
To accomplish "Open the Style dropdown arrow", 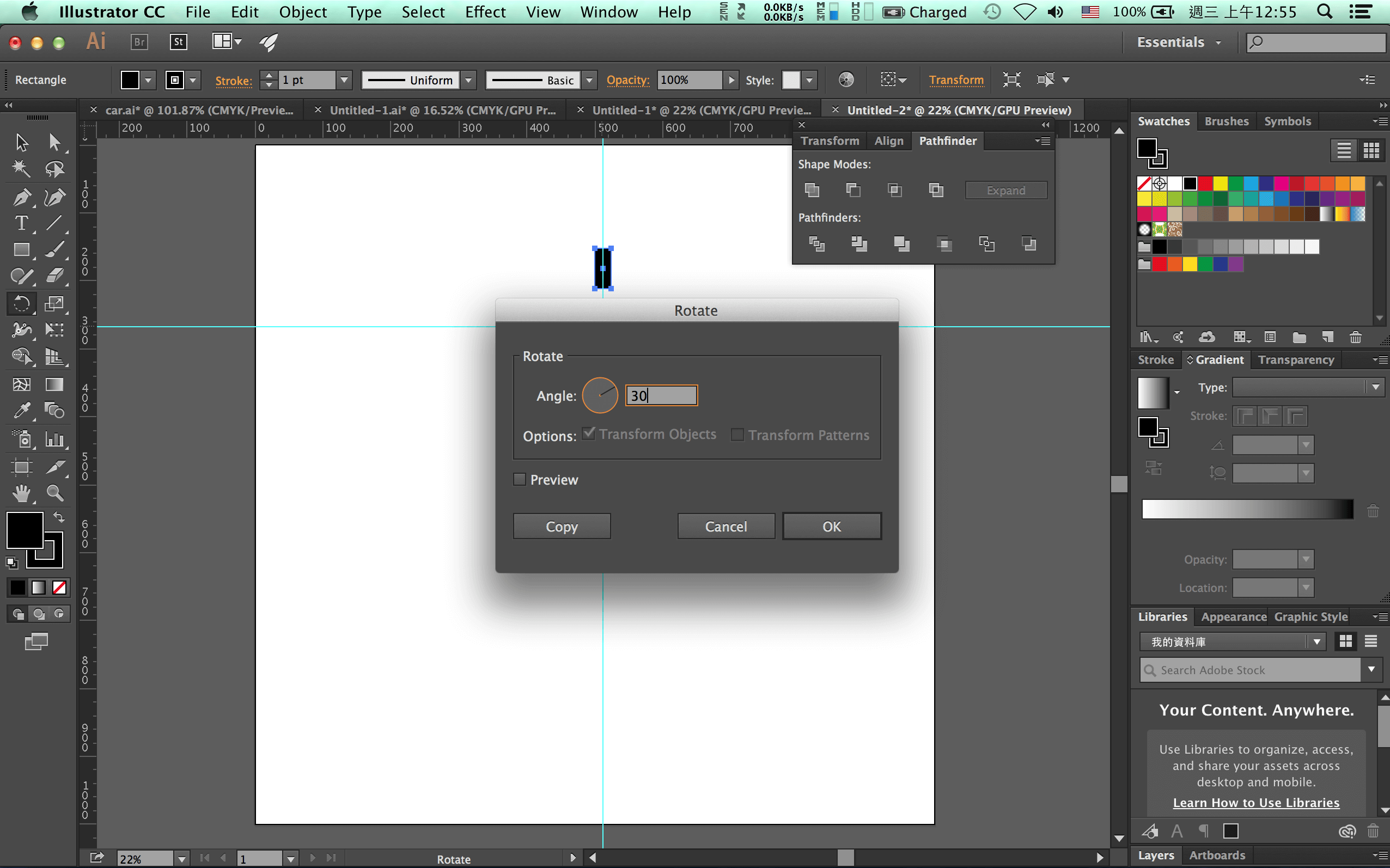I will pos(809,80).
